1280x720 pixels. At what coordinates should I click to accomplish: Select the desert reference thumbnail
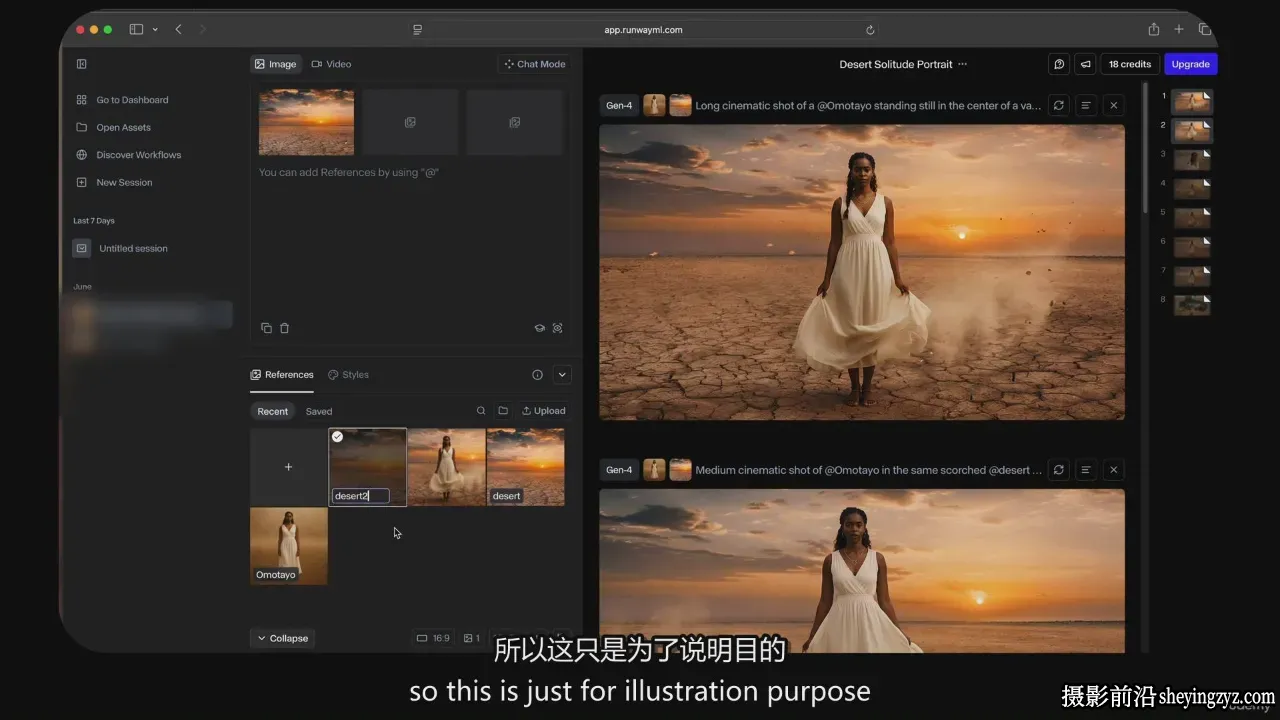[526, 467]
